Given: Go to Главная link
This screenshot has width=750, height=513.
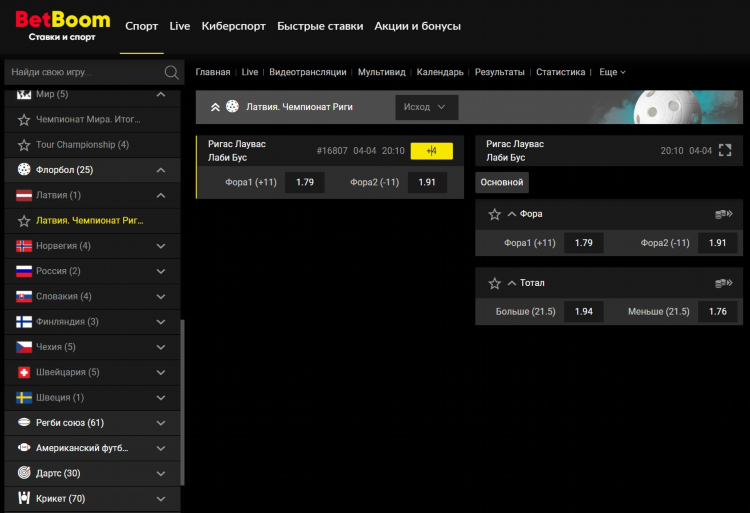Looking at the screenshot, I should pyautogui.click(x=212, y=72).
